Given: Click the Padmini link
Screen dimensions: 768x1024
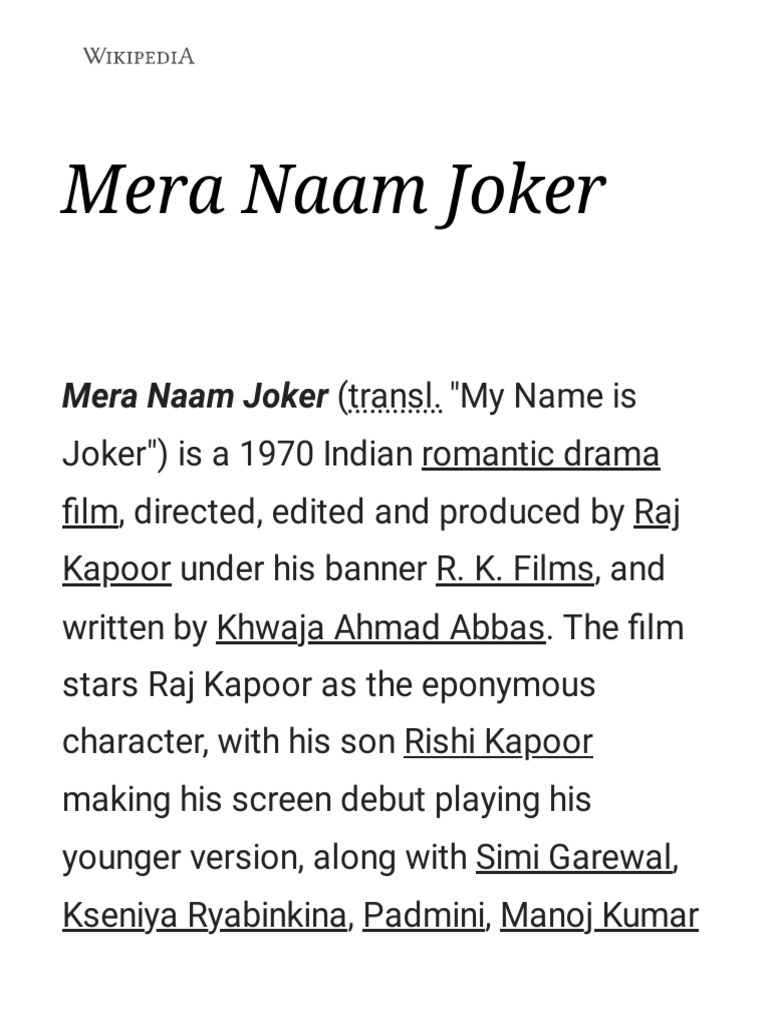Looking at the screenshot, I should (x=423, y=915).
